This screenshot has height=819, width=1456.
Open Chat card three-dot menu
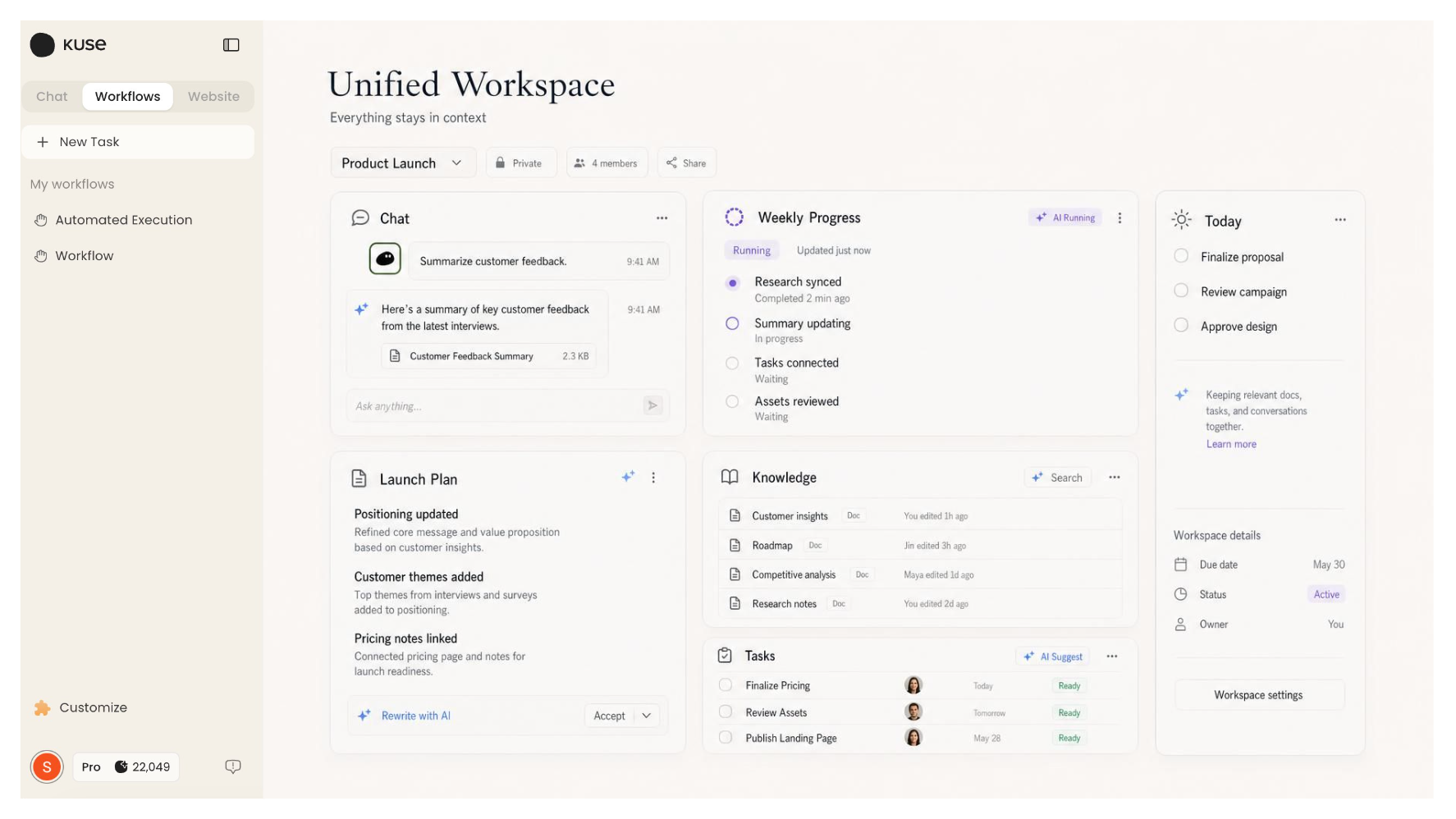[662, 218]
